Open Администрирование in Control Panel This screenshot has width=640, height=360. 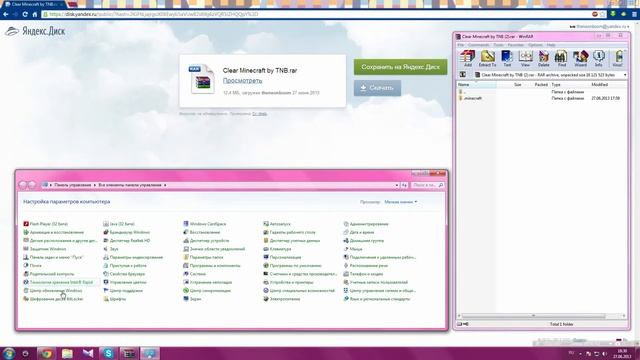click(366, 224)
